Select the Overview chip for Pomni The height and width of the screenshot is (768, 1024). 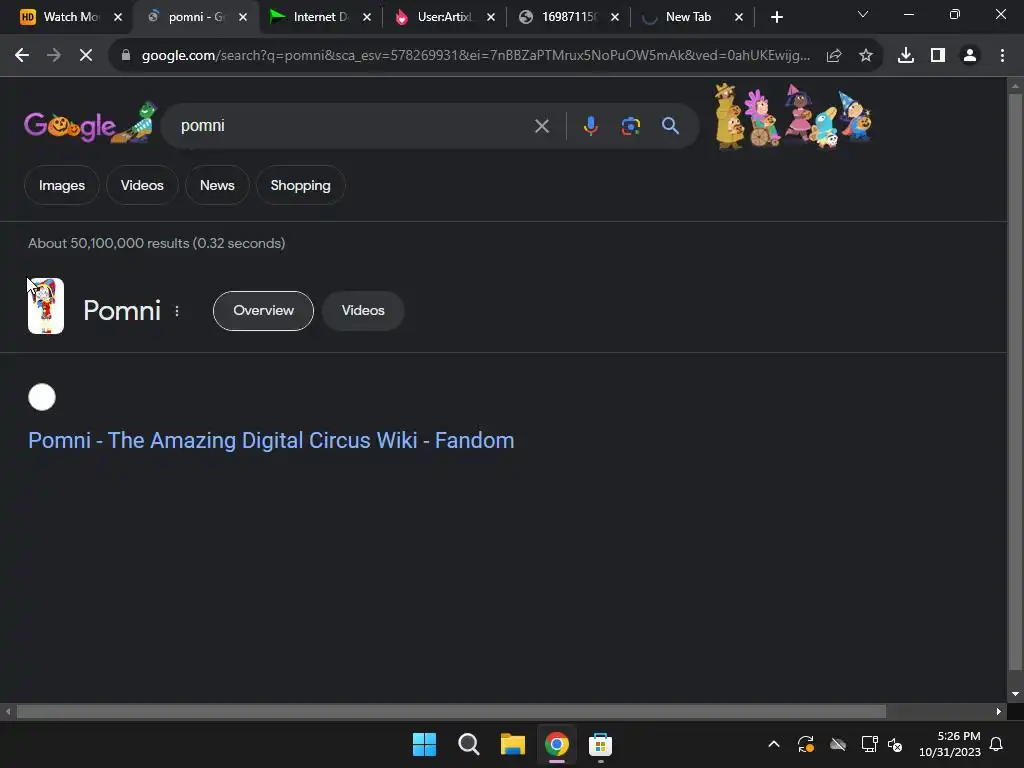pos(263,311)
